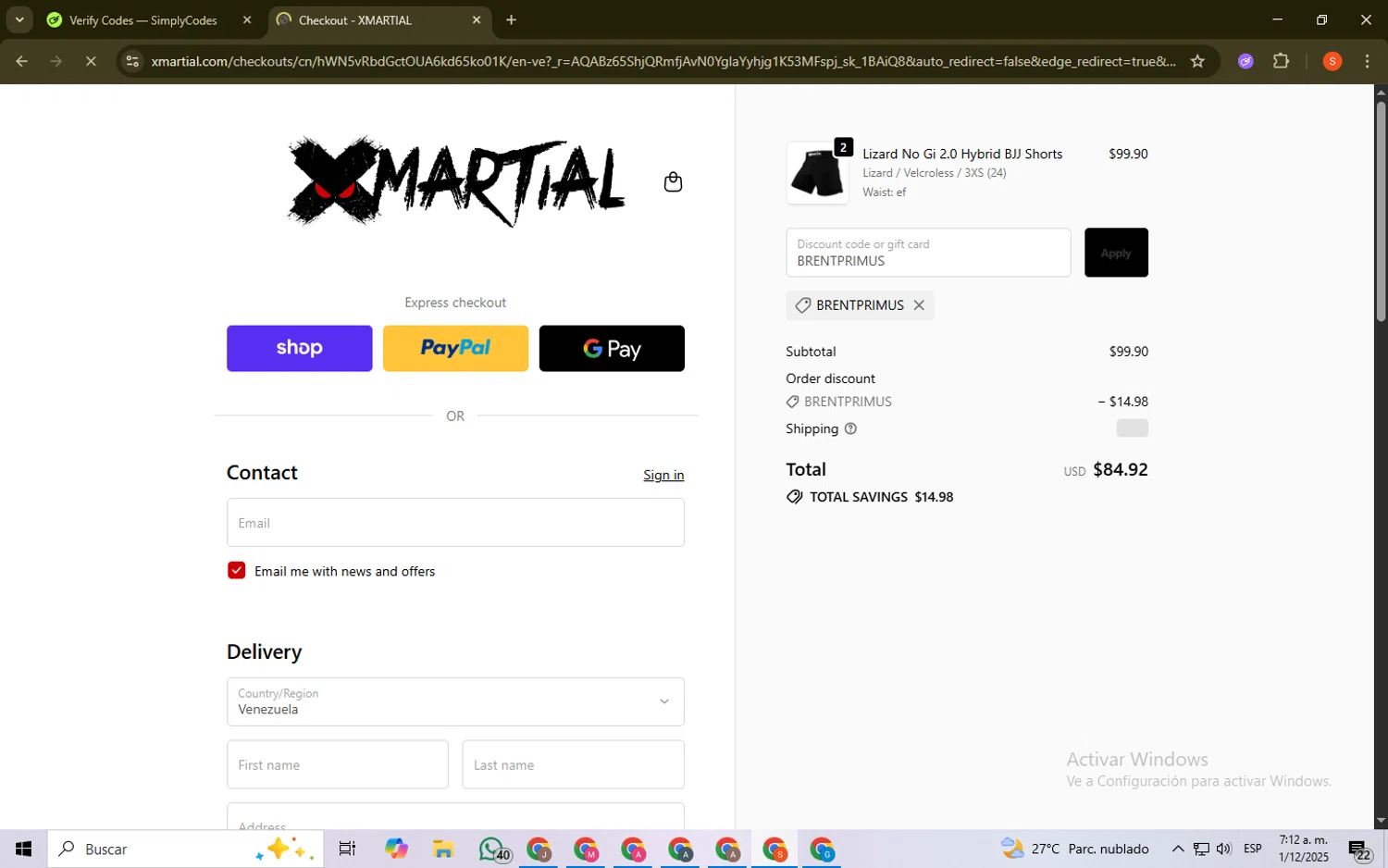The width and height of the screenshot is (1388, 868).
Task: Open the volume control tray icon
Action: click(x=1223, y=849)
